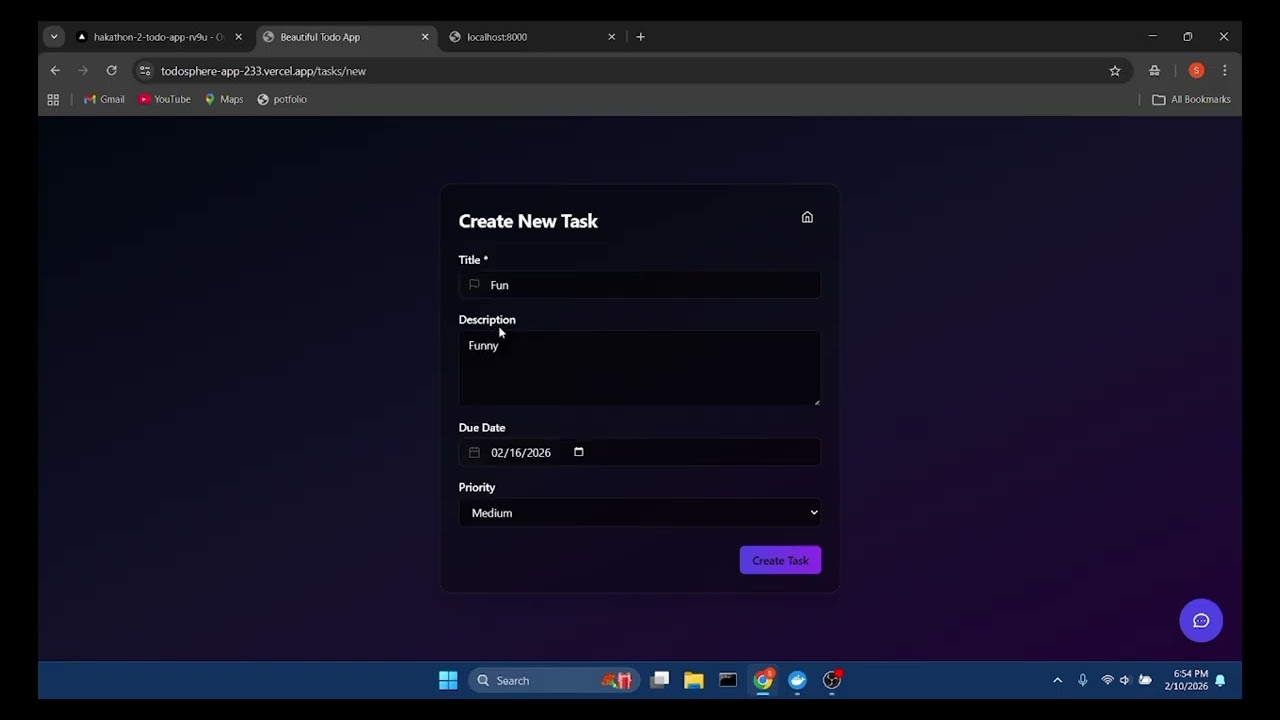Open the chat bubble floating button
Viewport: 1280px width, 720px height.
point(1201,620)
